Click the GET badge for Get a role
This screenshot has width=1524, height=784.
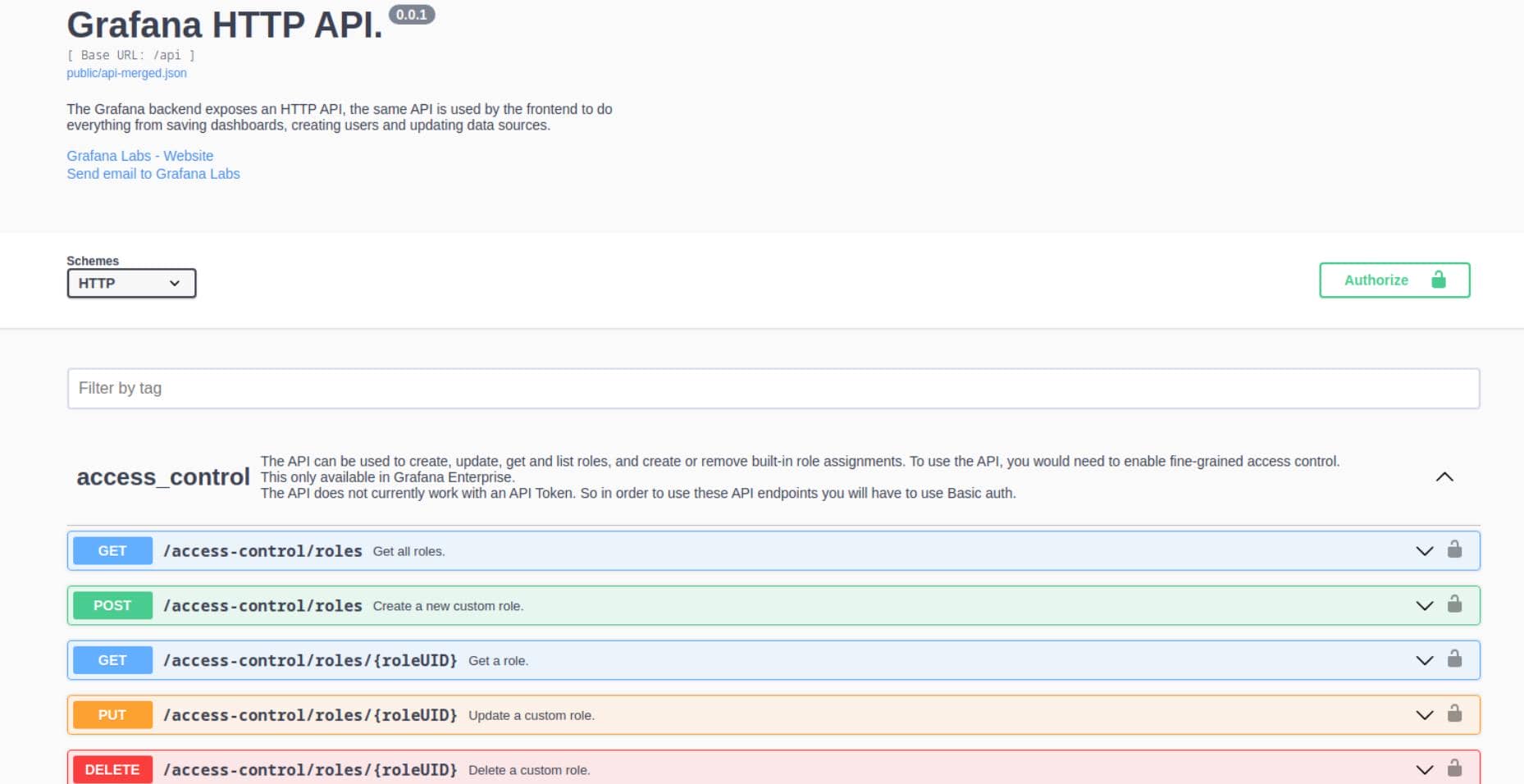[x=112, y=660]
